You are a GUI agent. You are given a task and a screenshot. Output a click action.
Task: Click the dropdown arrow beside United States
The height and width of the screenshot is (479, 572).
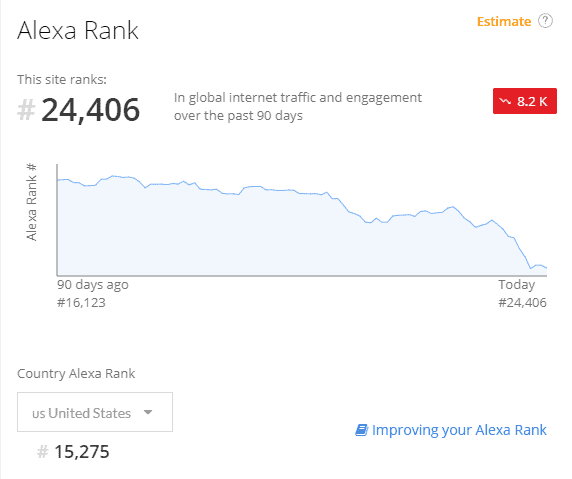(x=148, y=412)
